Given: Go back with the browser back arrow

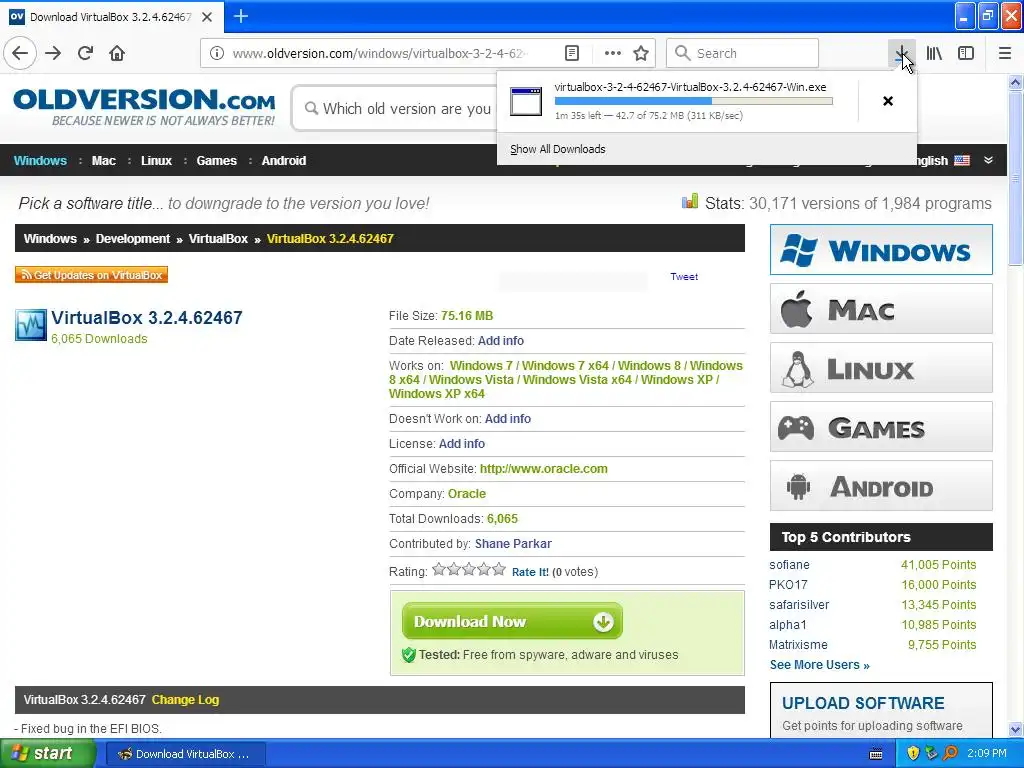Looking at the screenshot, I should (x=20, y=53).
